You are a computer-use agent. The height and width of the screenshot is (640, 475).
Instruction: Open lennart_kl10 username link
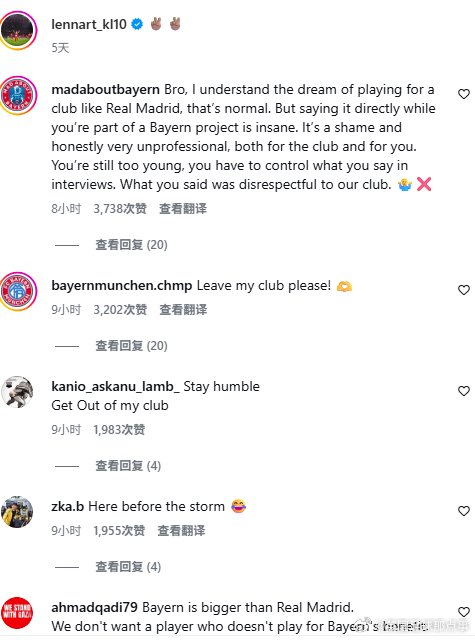(89, 24)
